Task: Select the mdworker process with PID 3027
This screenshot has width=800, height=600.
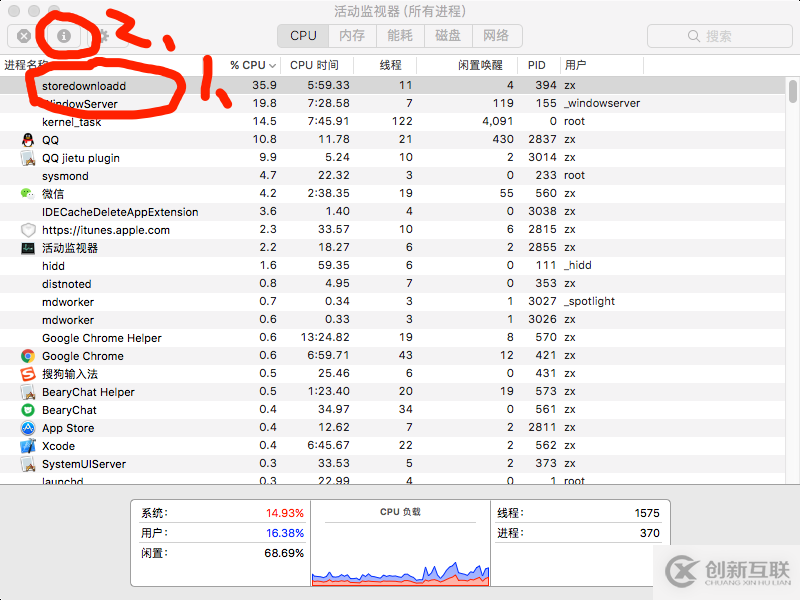Action: 392,302
